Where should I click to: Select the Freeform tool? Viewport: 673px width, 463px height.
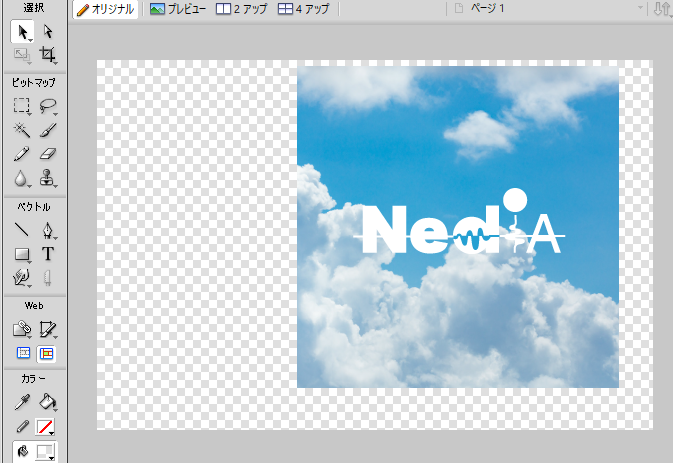22,278
